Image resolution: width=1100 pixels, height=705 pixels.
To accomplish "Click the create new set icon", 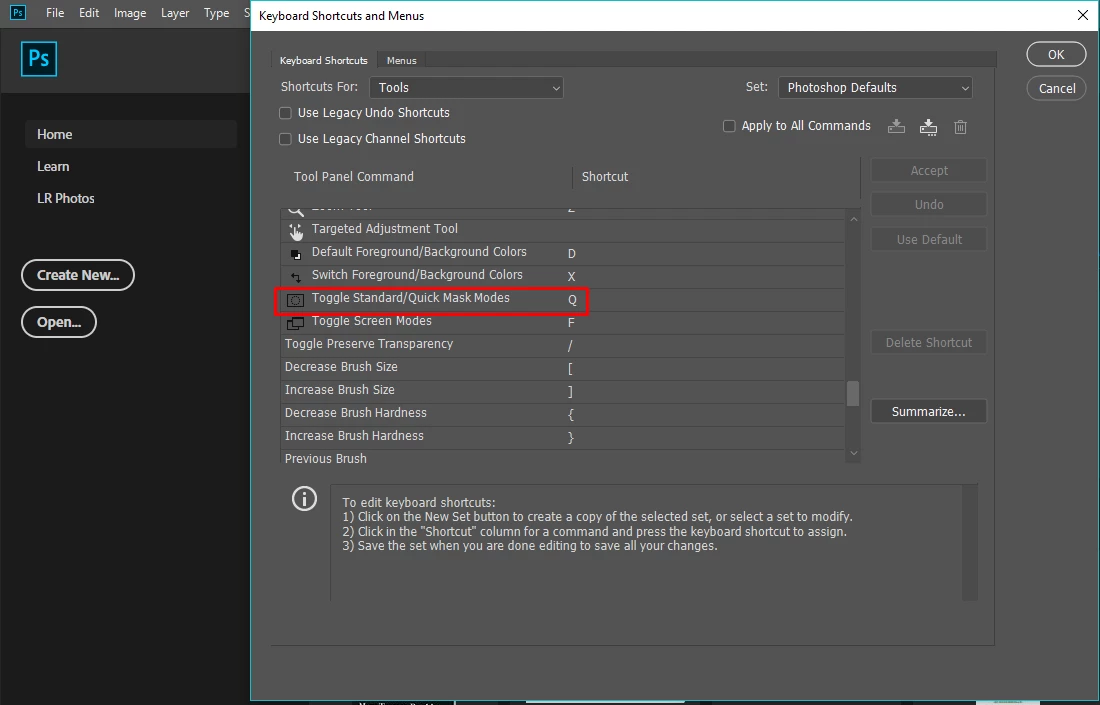I will (928, 127).
